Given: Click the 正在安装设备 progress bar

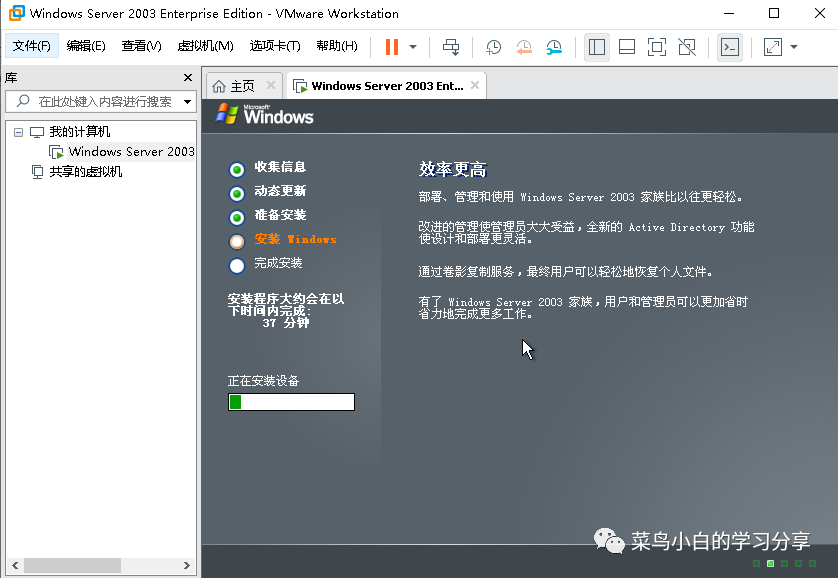Looking at the screenshot, I should tap(291, 402).
